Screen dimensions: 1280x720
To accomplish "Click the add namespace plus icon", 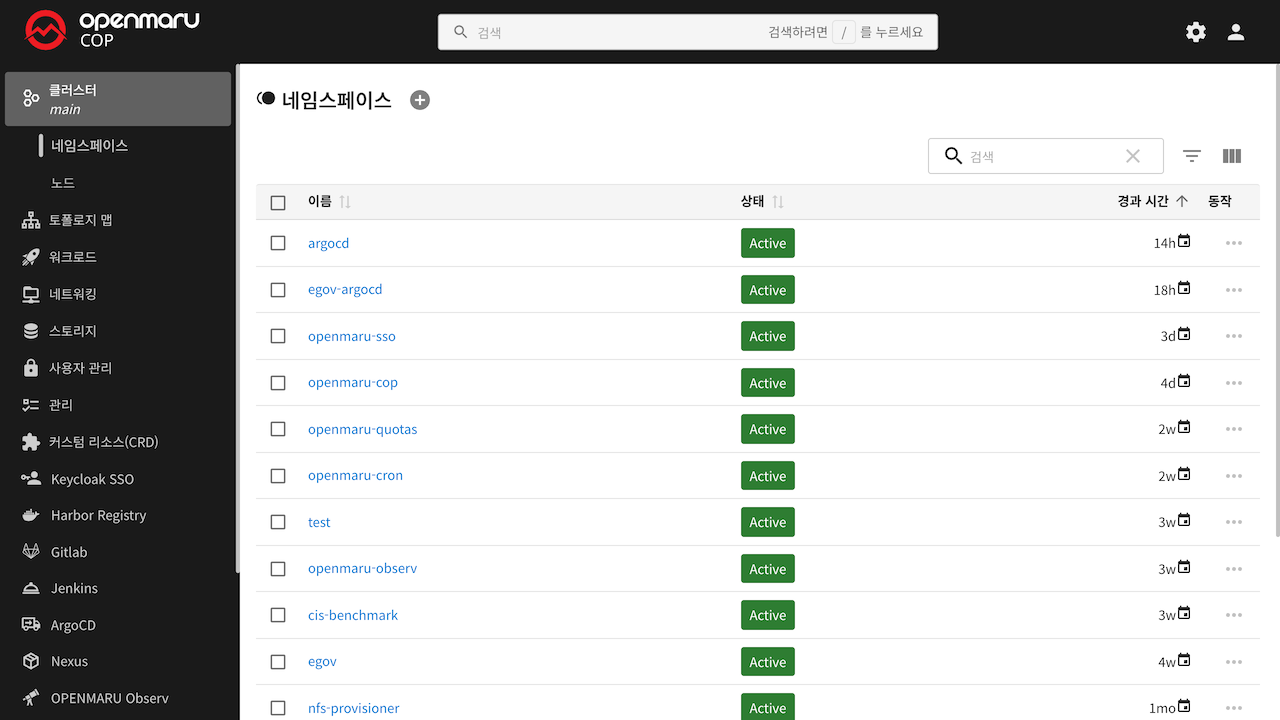I will [x=420, y=100].
